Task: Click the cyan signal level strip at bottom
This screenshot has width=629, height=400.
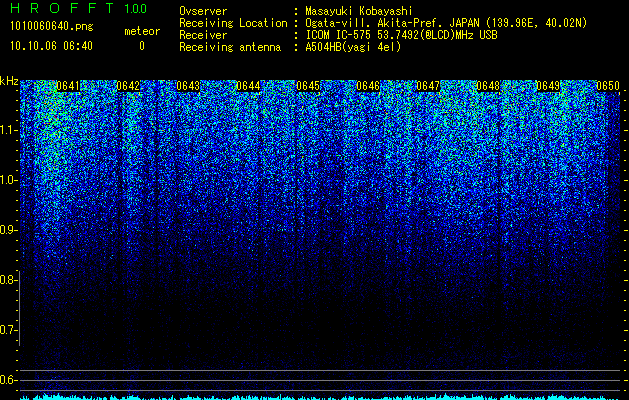Action: pyautogui.click(x=320, y=397)
